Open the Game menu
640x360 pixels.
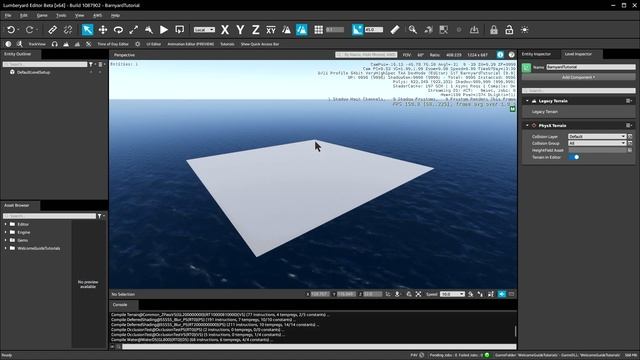coord(42,16)
